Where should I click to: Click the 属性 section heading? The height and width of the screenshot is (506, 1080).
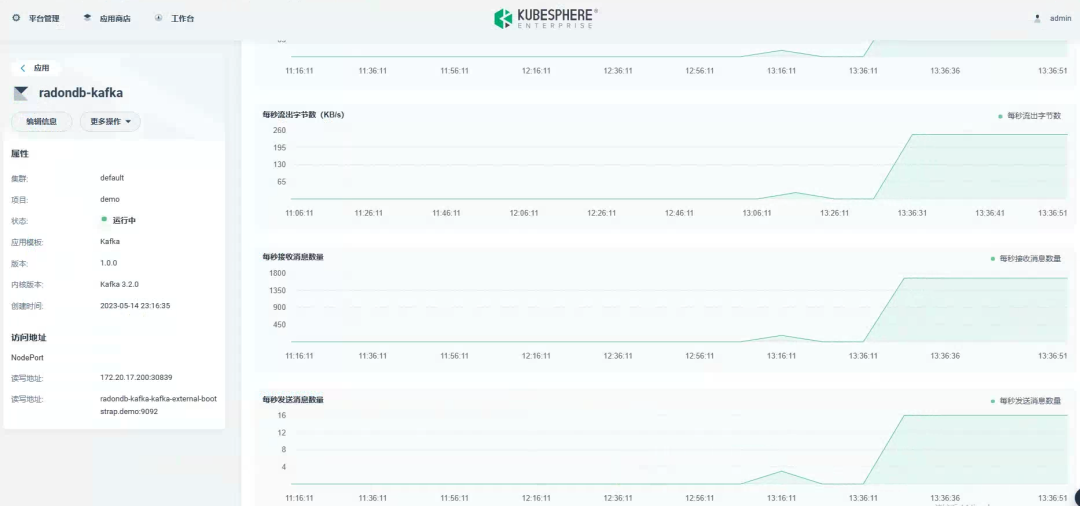coord(20,154)
